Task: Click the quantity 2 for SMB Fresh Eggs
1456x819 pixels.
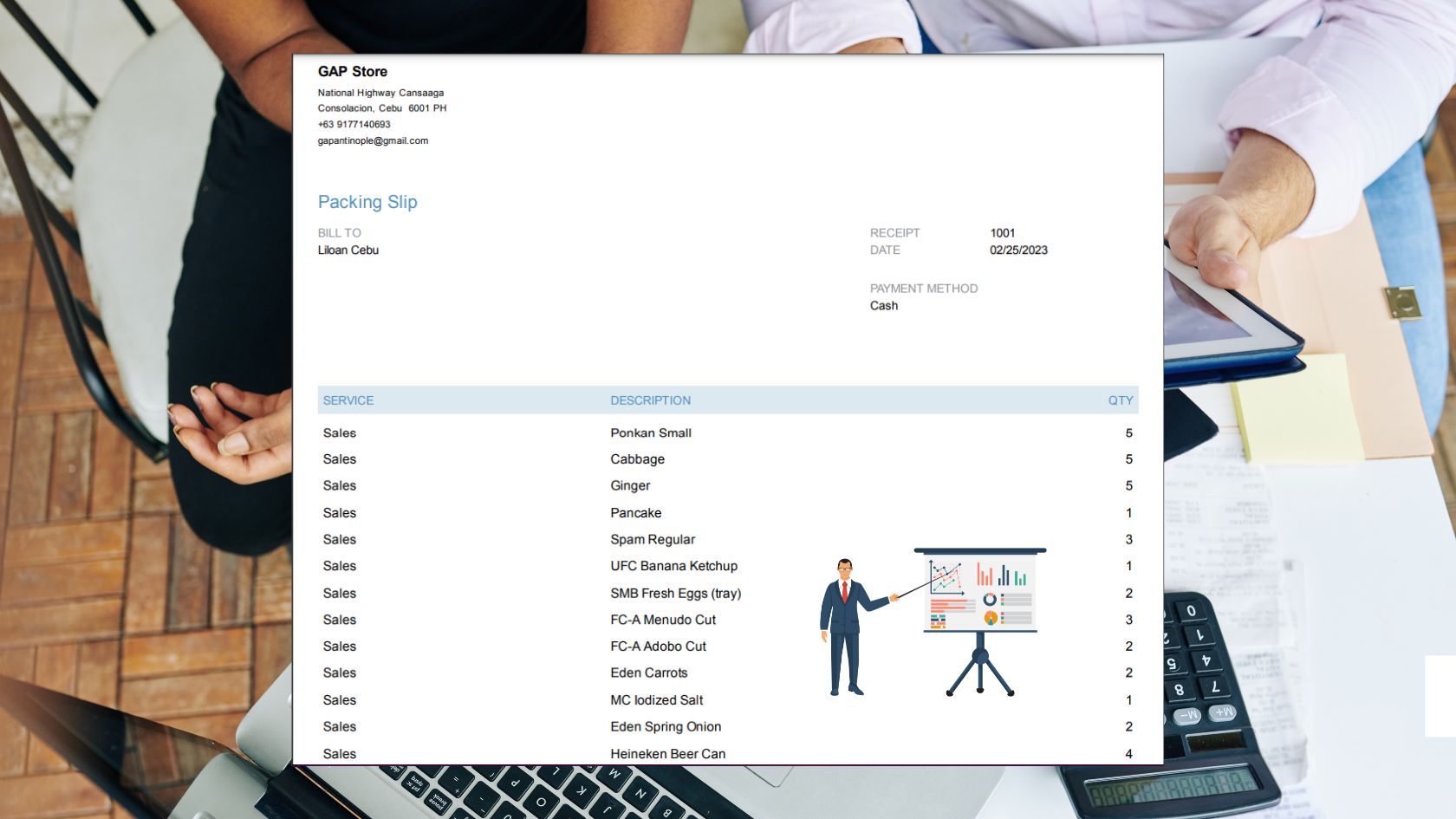Action: [1128, 593]
